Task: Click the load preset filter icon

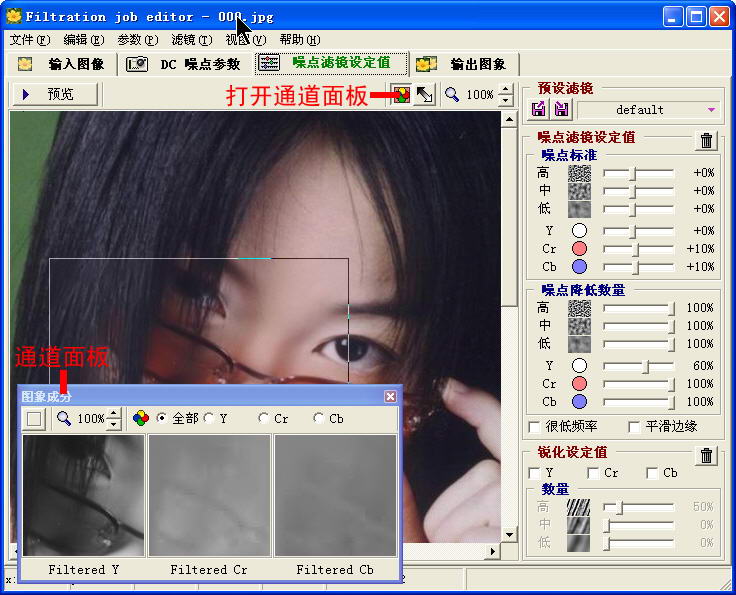Action: (x=539, y=109)
